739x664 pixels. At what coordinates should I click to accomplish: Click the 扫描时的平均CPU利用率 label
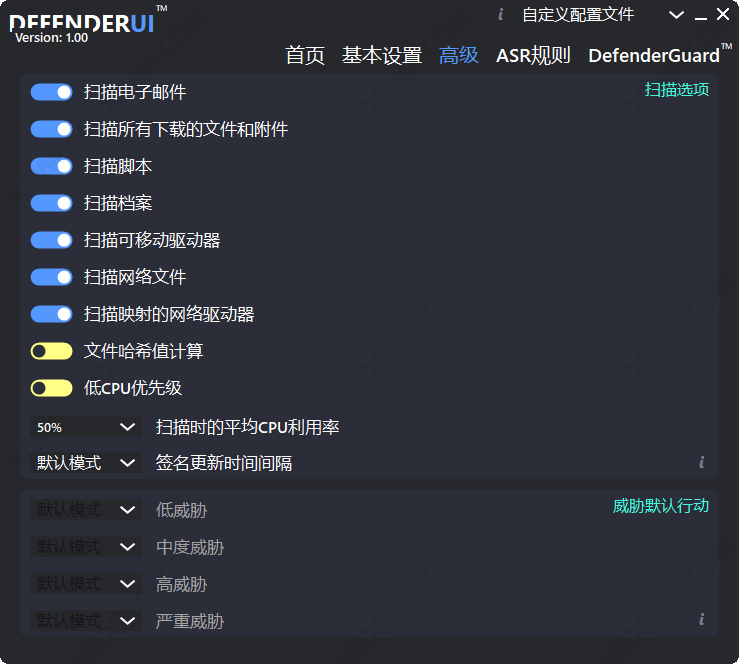tap(247, 427)
